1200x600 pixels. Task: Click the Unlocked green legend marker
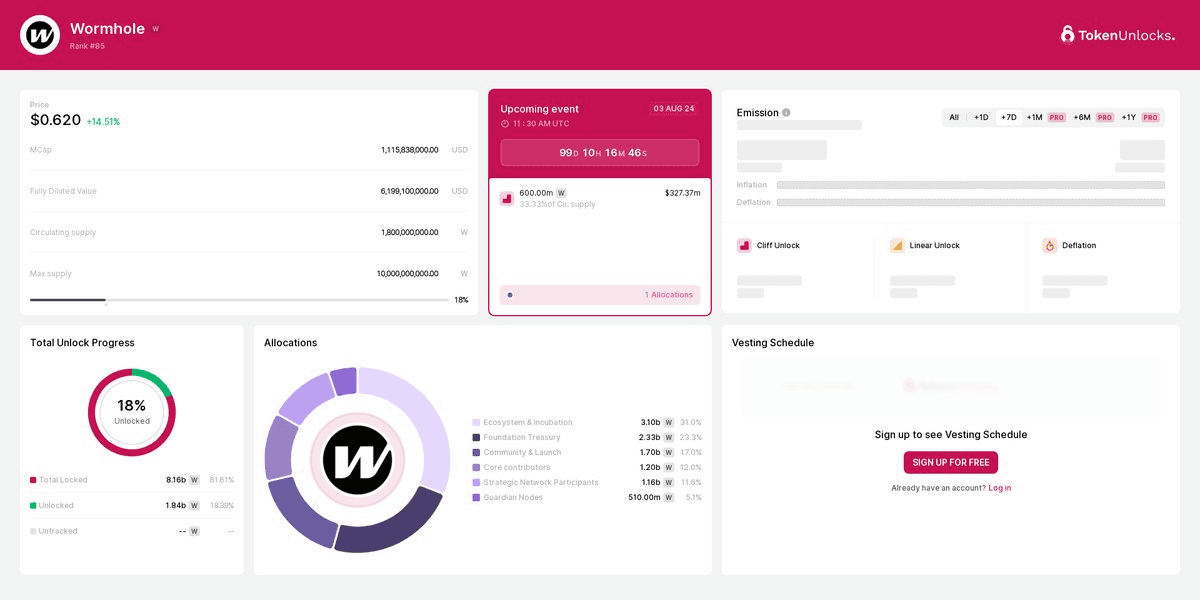click(33, 506)
